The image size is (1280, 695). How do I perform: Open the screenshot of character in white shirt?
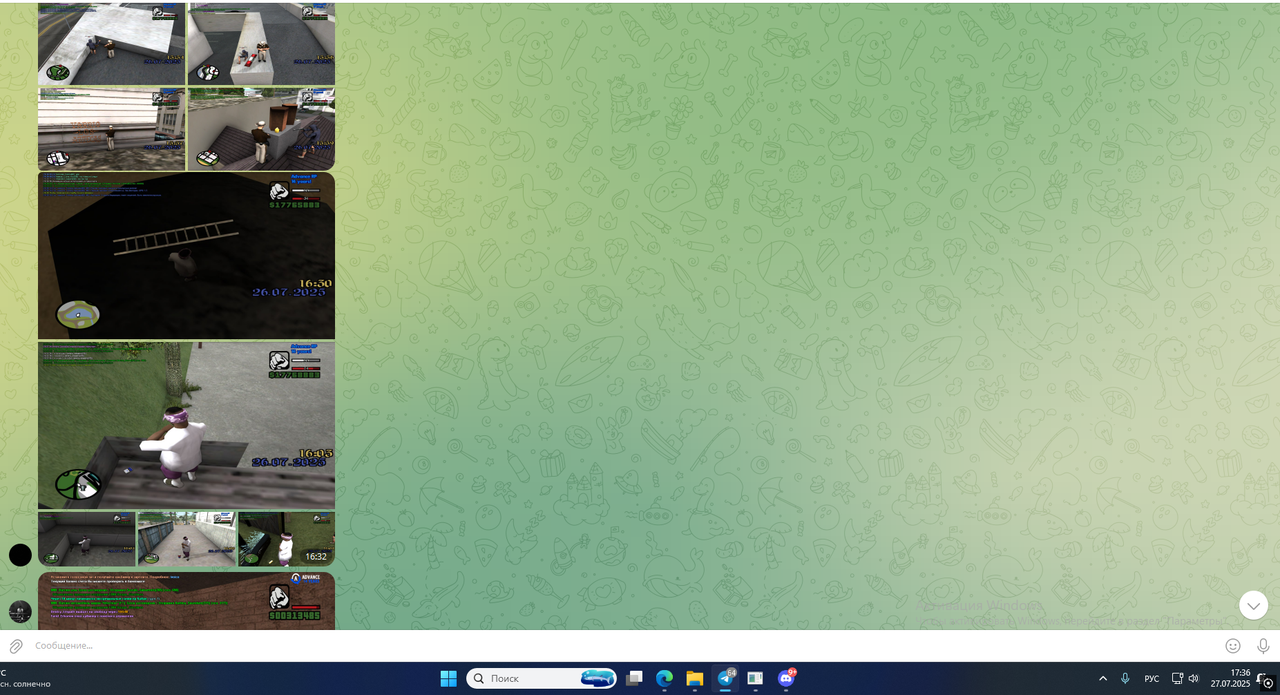[x=186, y=426]
